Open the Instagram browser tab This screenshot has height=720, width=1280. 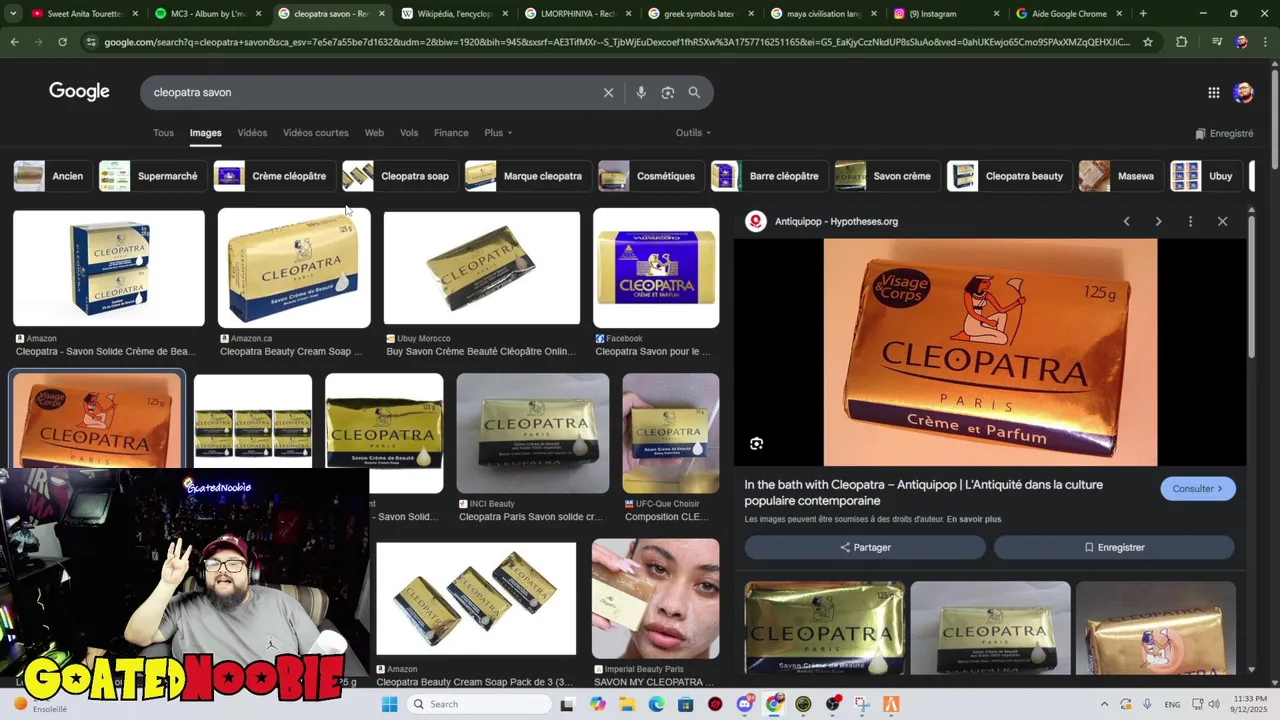pos(948,14)
